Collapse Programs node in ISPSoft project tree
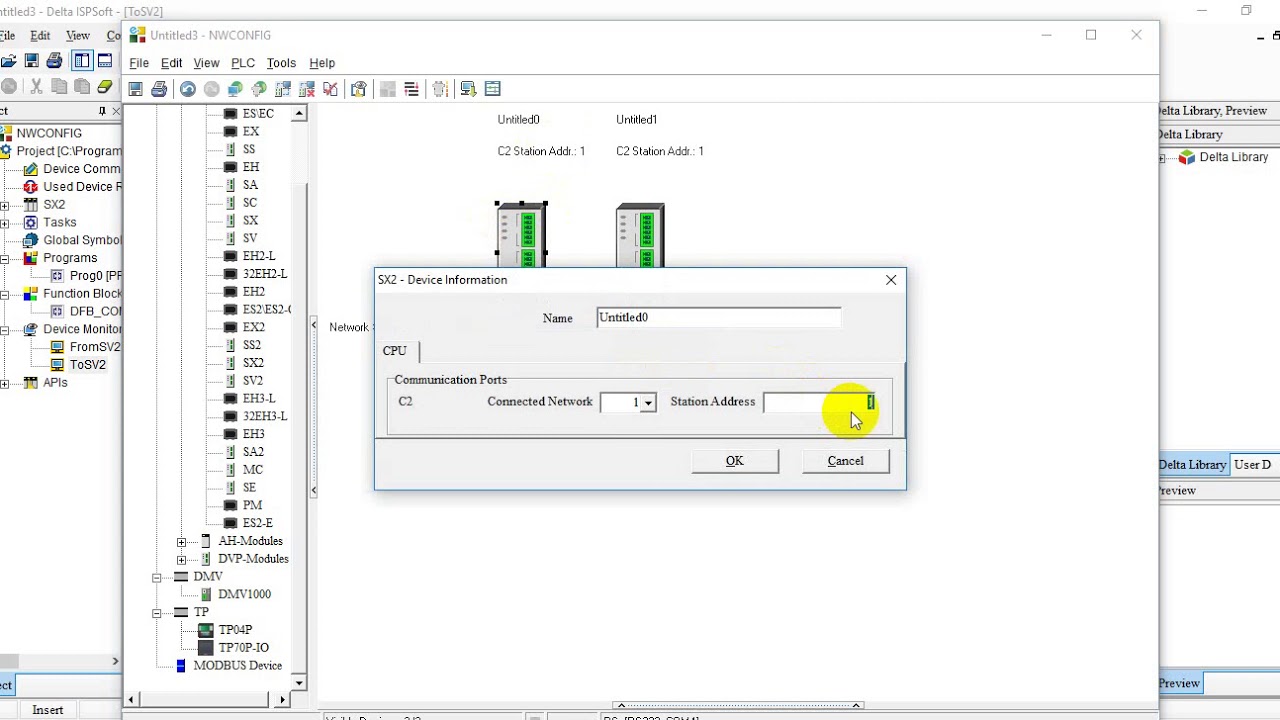The image size is (1280, 720). pos(5,258)
